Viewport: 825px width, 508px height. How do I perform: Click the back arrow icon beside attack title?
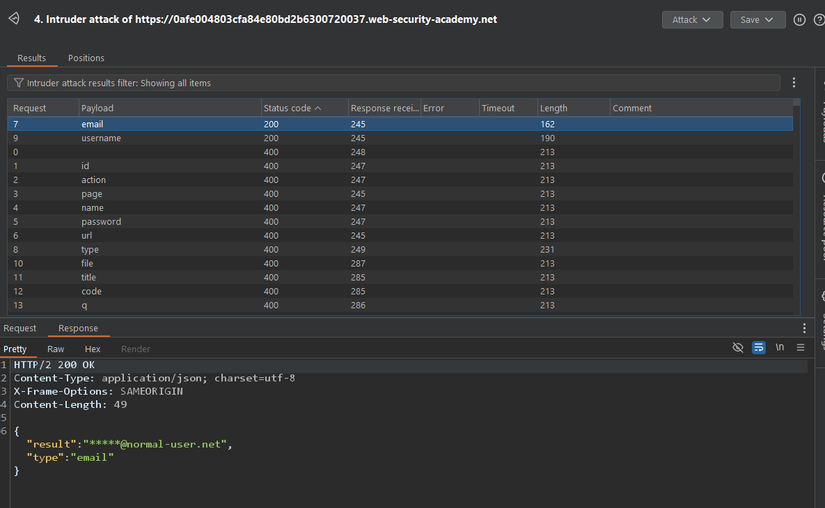14,19
